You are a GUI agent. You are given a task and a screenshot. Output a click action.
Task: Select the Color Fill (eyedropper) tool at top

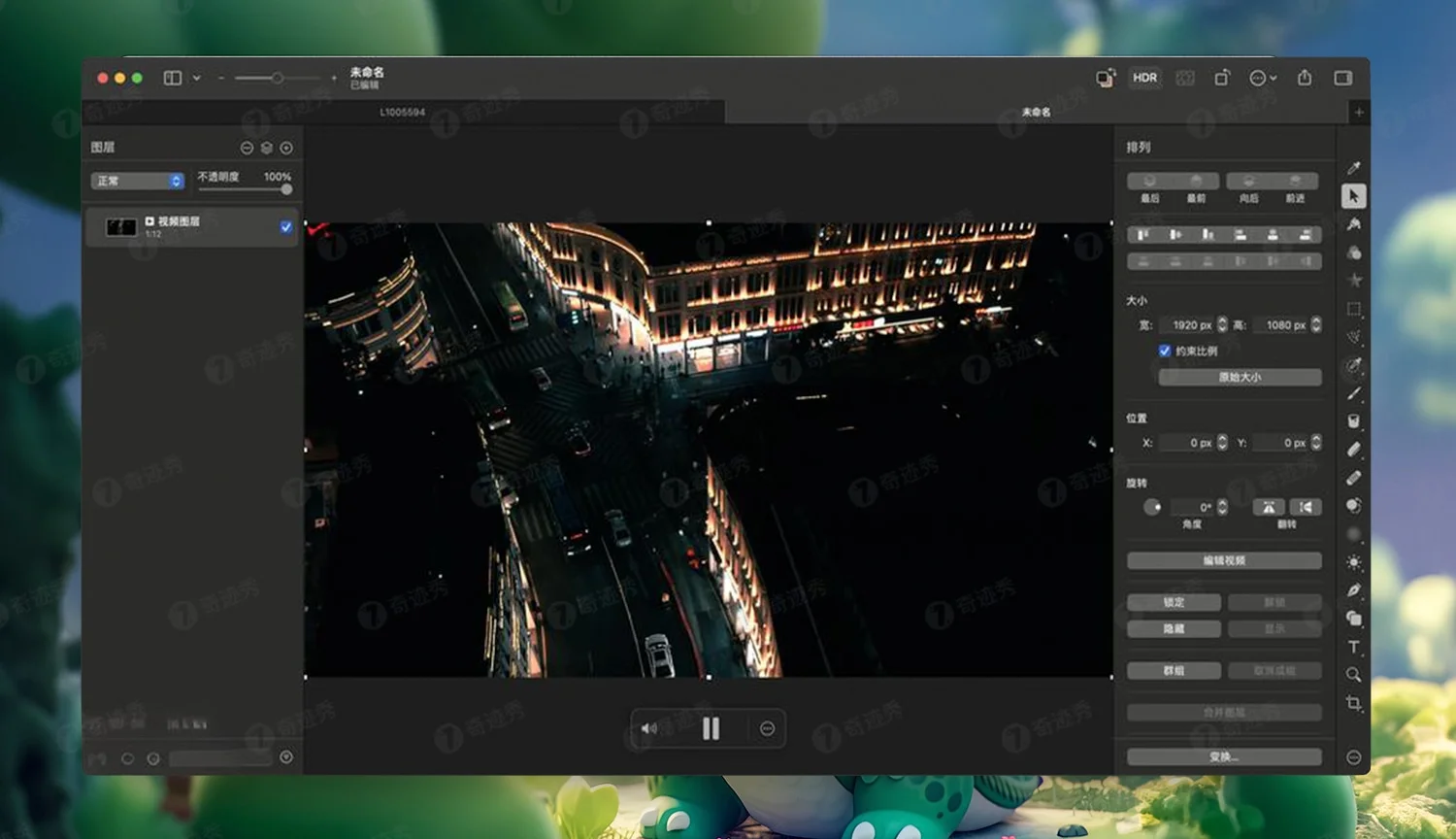click(1354, 168)
